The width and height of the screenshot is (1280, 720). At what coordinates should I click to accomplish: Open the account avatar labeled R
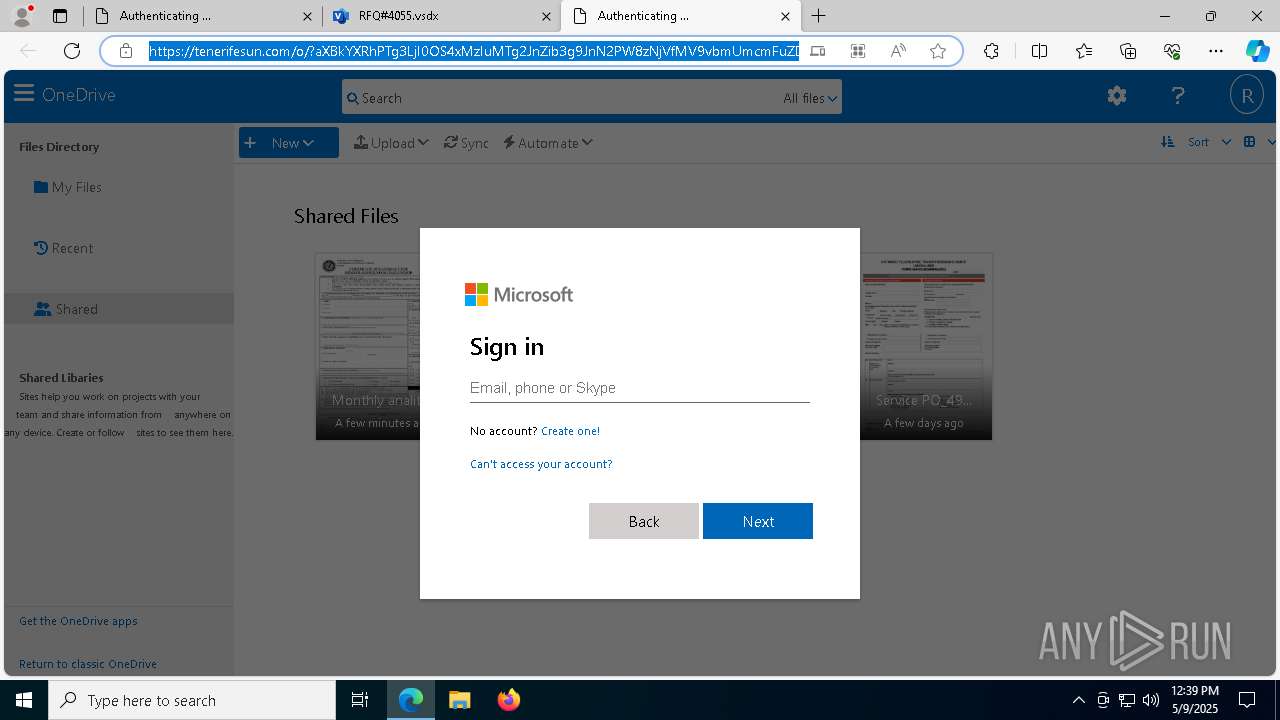coord(1247,96)
